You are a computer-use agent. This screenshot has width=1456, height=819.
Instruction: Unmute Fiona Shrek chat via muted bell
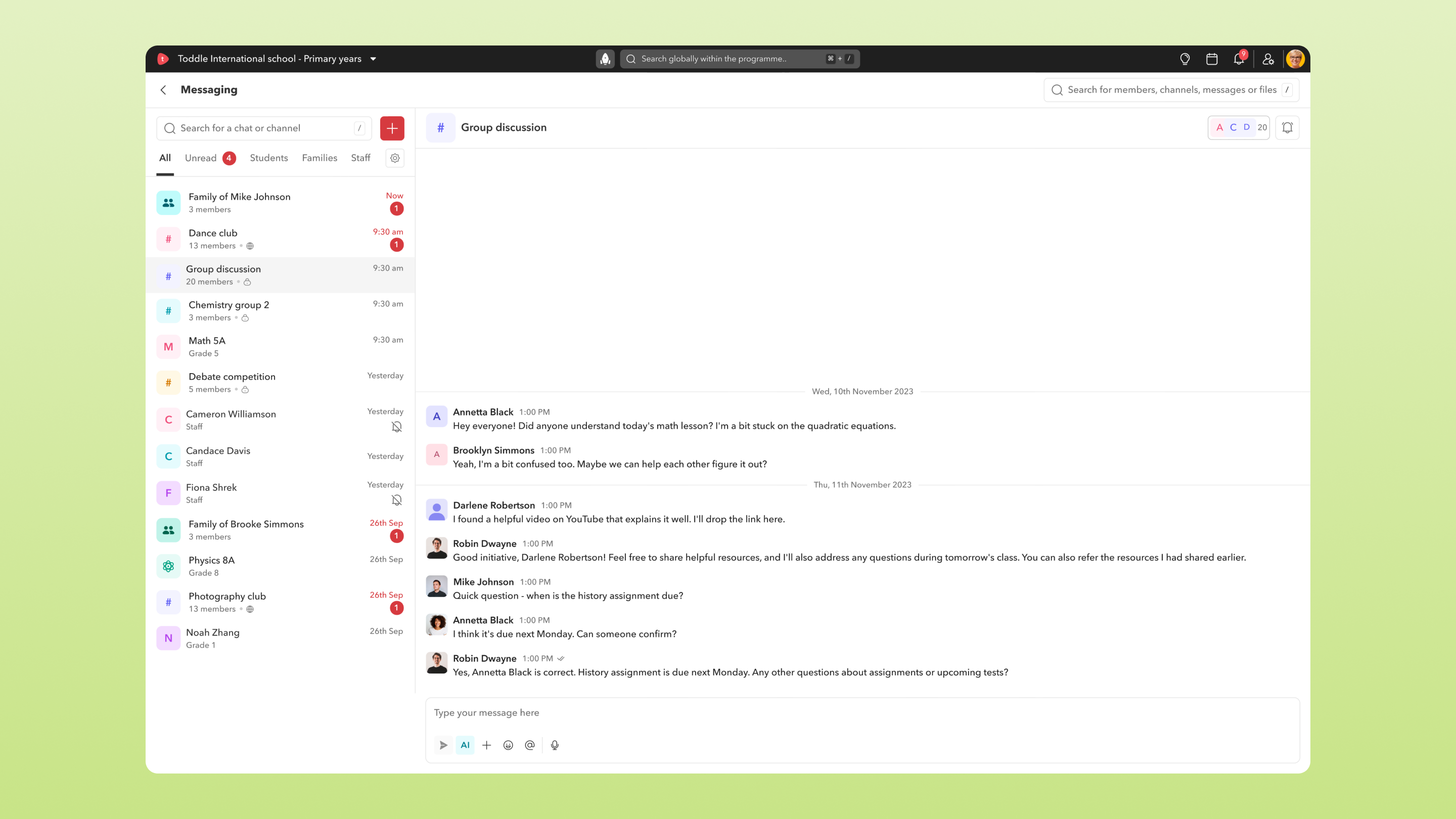397,500
